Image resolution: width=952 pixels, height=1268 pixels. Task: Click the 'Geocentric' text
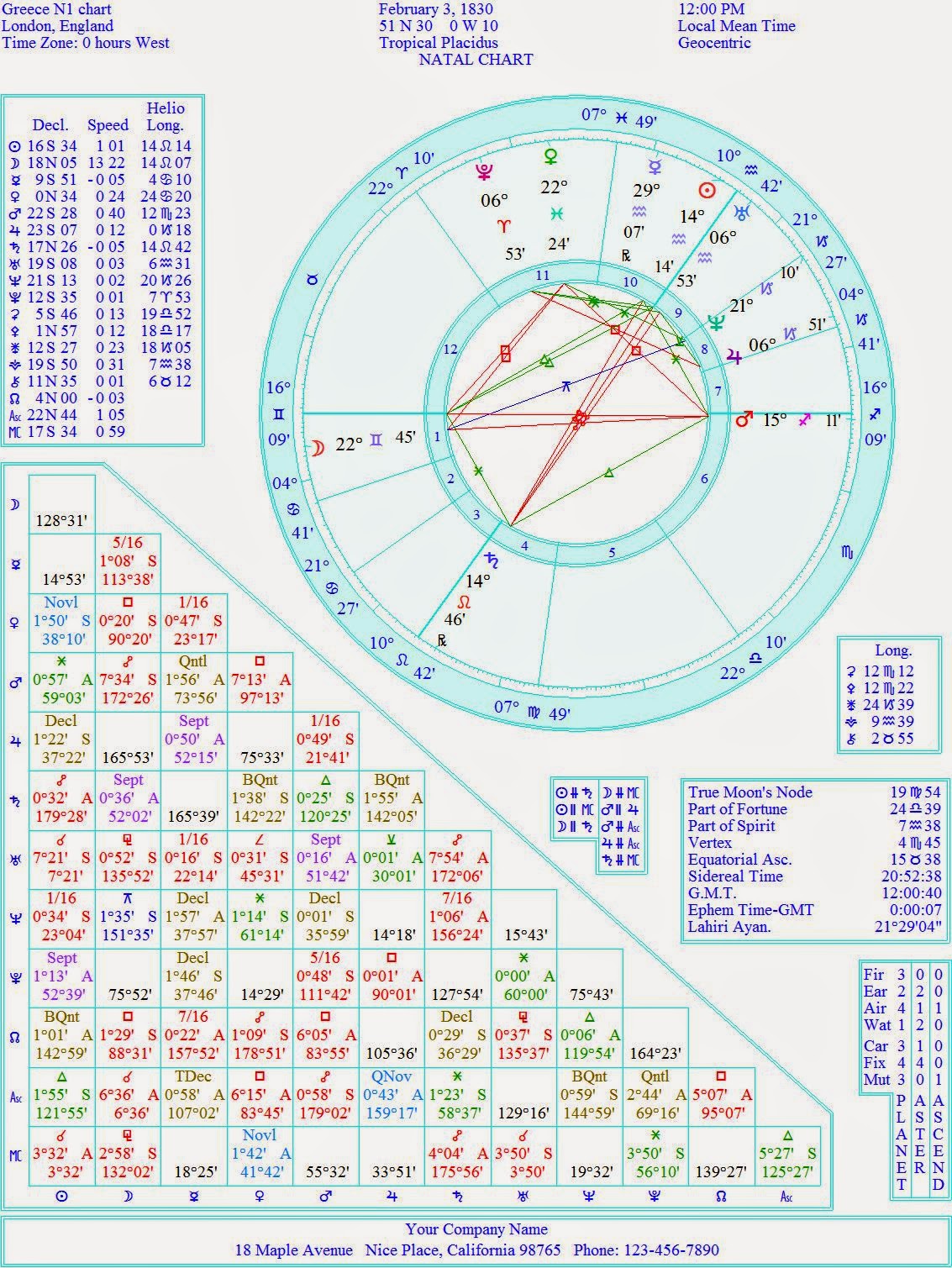coord(714,42)
